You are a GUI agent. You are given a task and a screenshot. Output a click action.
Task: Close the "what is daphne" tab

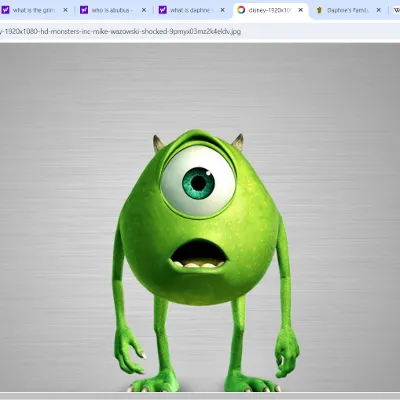pyautogui.click(x=222, y=10)
